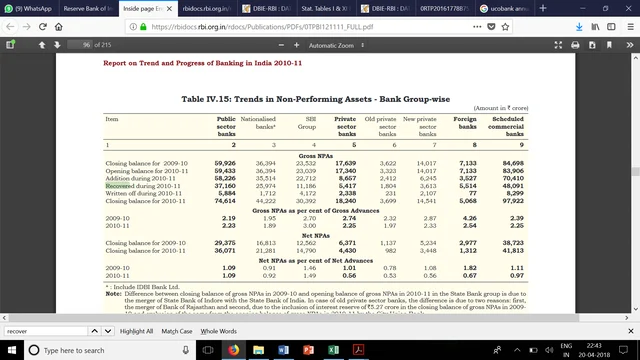Open Firefox library
The width and height of the screenshot is (640, 360).
pyautogui.click(x=595, y=27)
